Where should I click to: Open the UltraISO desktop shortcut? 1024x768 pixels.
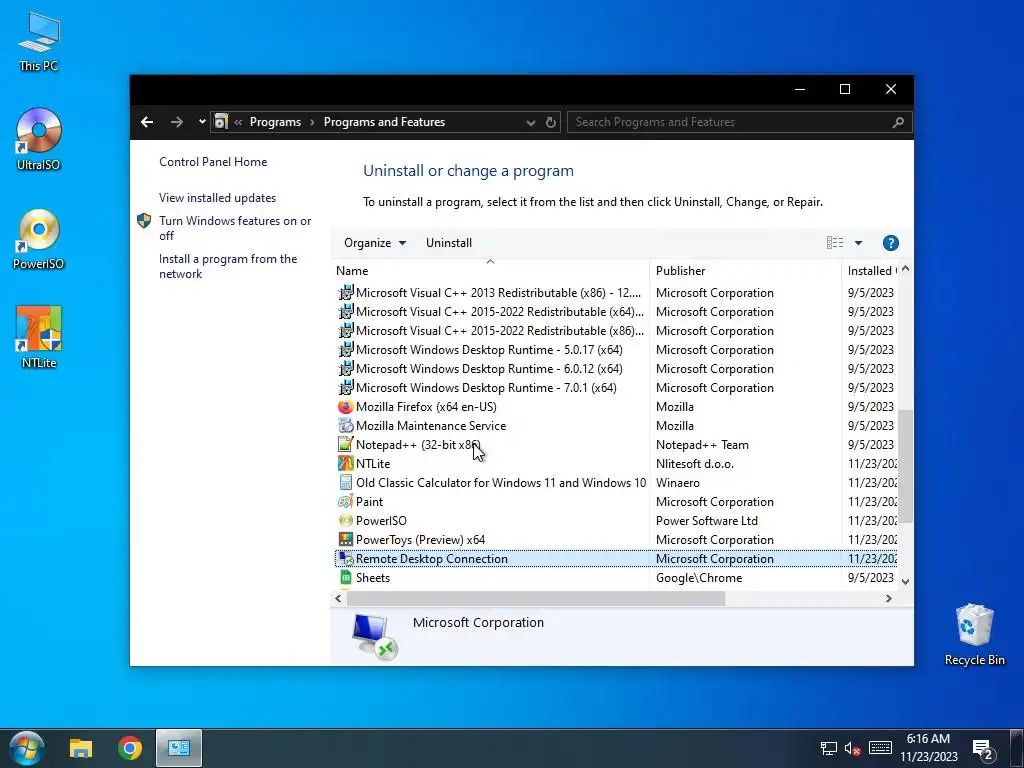click(x=39, y=139)
